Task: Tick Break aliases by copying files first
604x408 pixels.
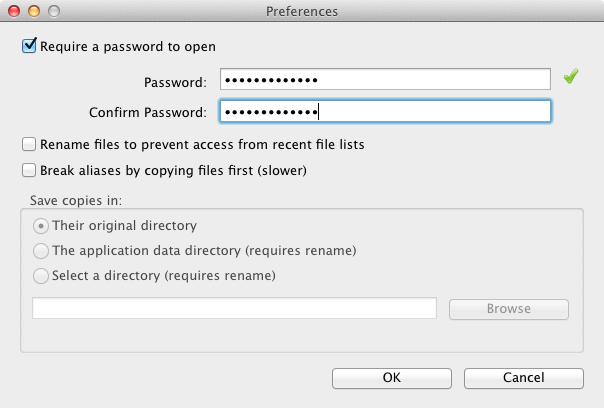Action: pyautogui.click(x=29, y=170)
